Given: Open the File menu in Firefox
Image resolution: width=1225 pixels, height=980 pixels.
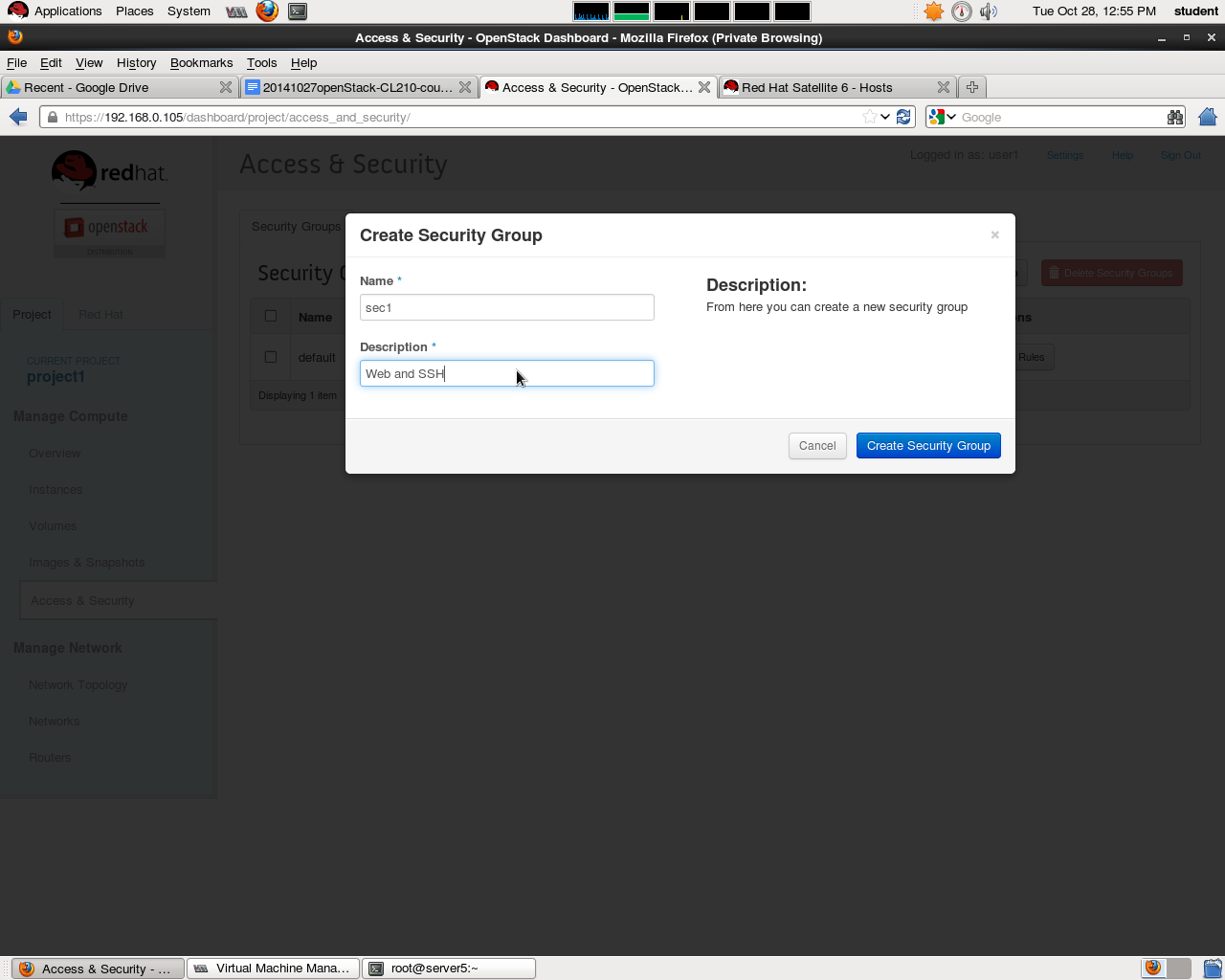Looking at the screenshot, I should (17, 62).
